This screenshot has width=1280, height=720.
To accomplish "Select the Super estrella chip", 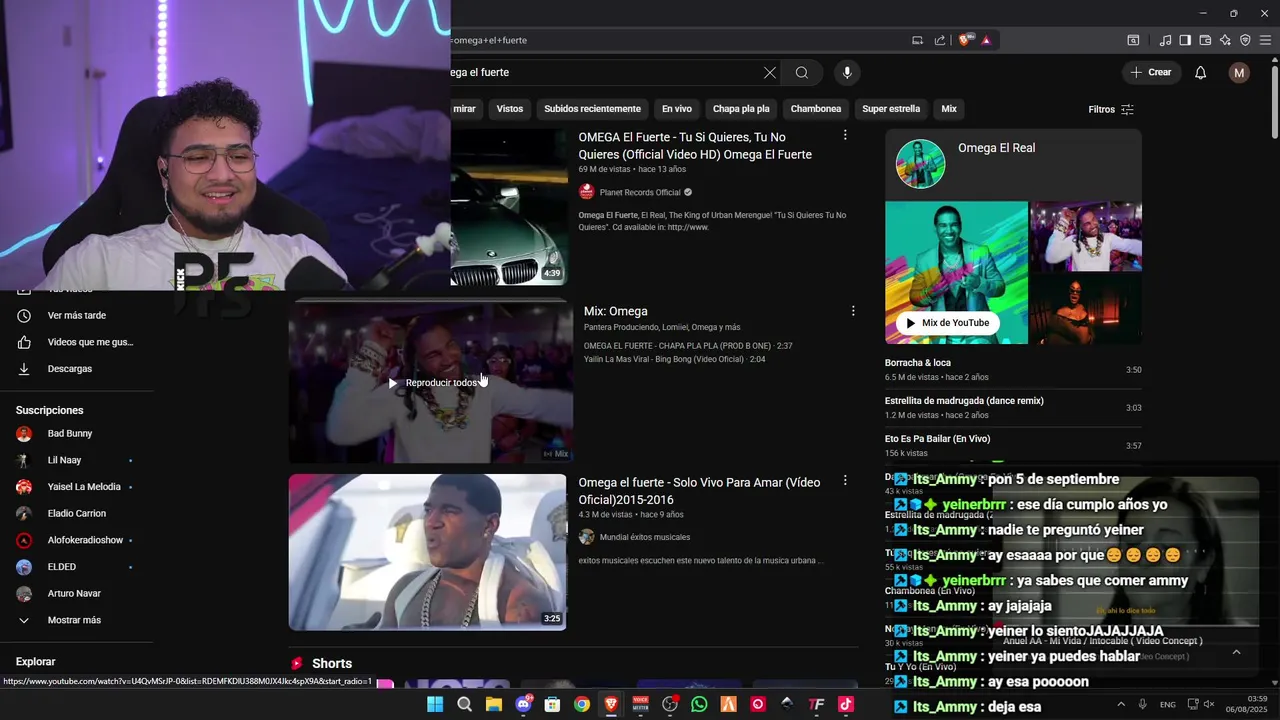I will point(891,109).
